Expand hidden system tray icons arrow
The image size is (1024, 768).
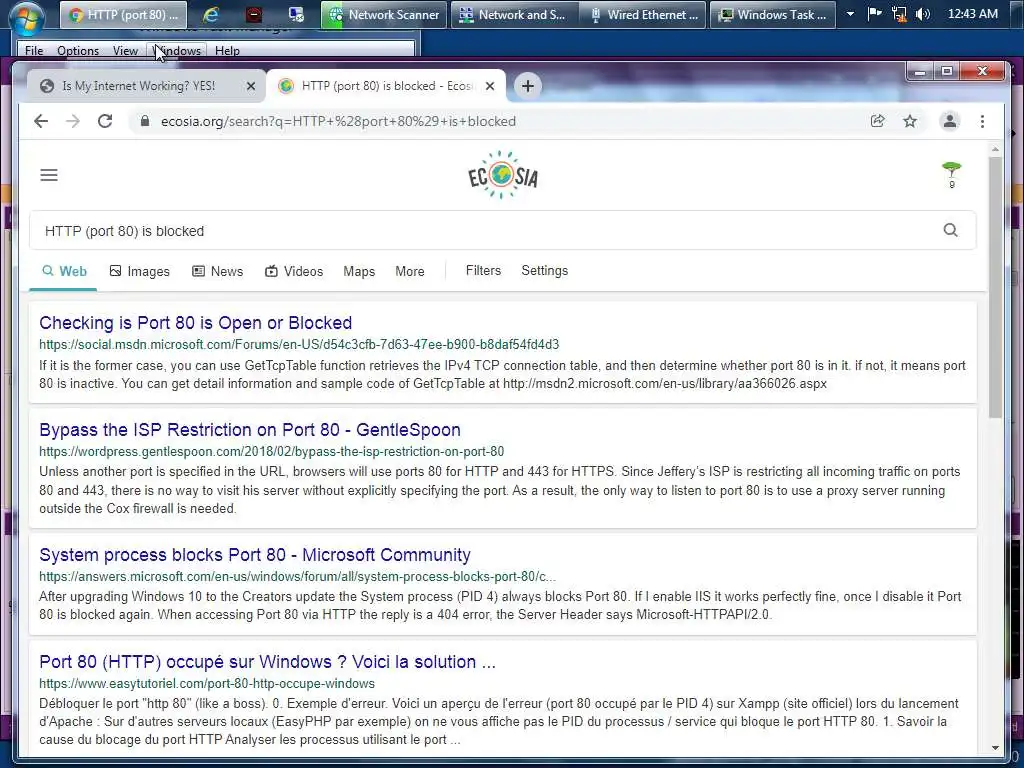pos(850,14)
